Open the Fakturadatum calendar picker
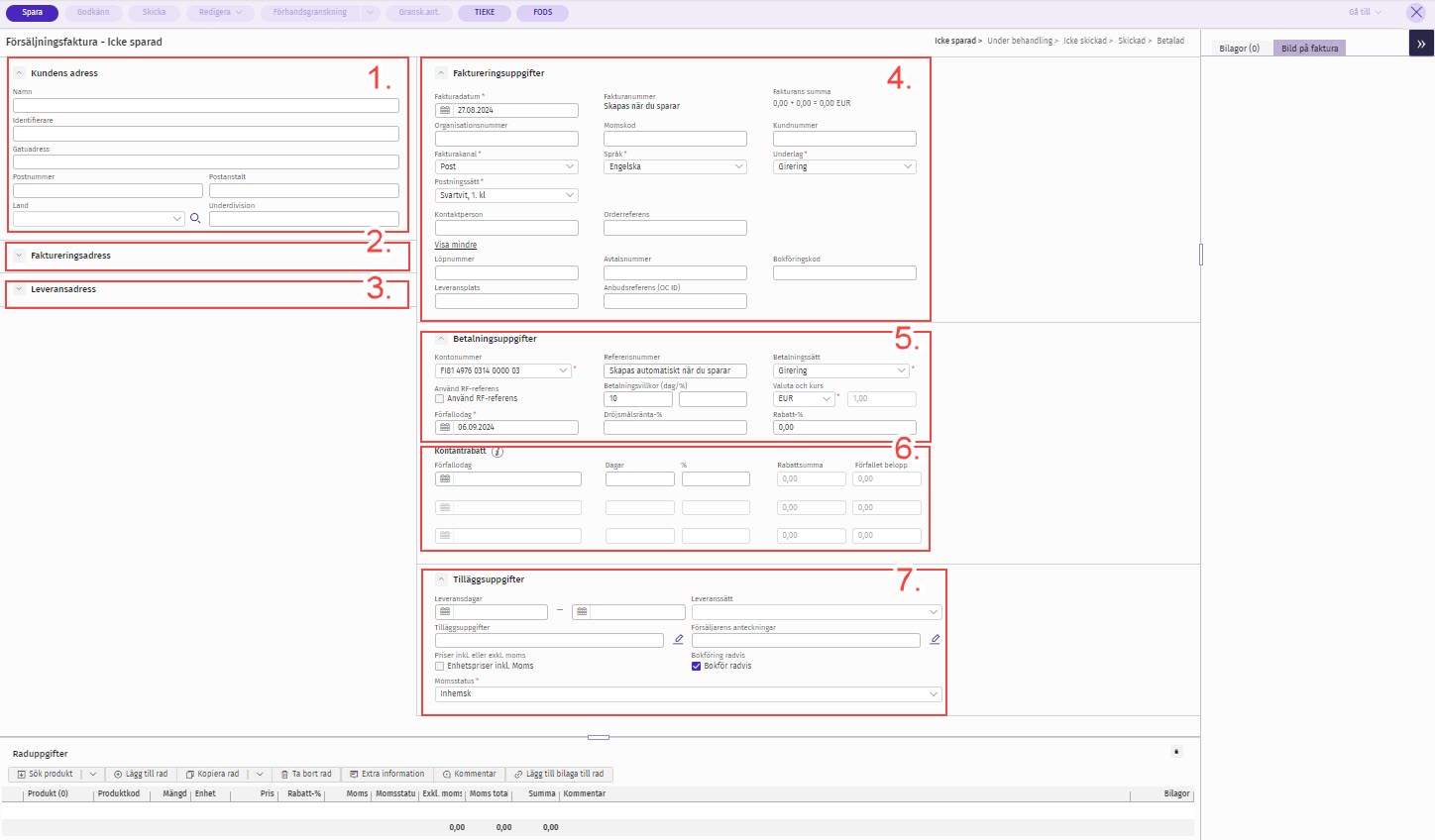The height and width of the screenshot is (840, 1435). 445,111
